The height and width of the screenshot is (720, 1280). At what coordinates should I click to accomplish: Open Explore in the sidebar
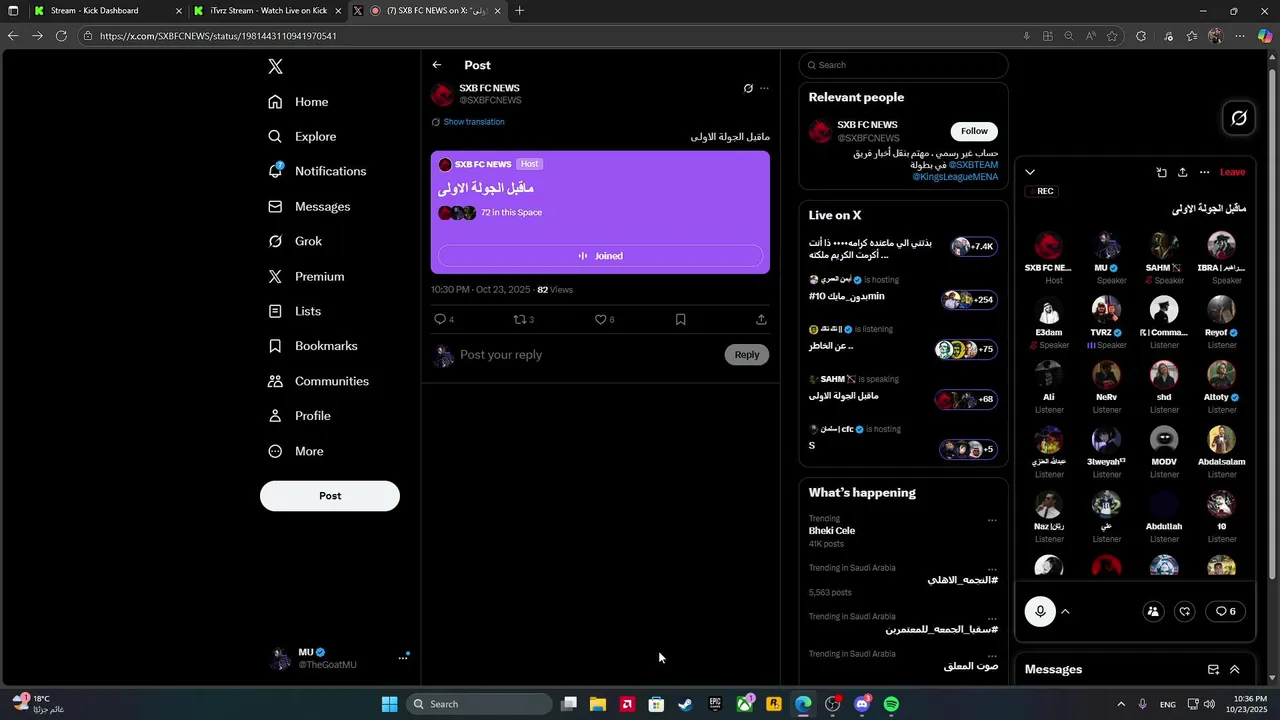[x=302, y=136]
